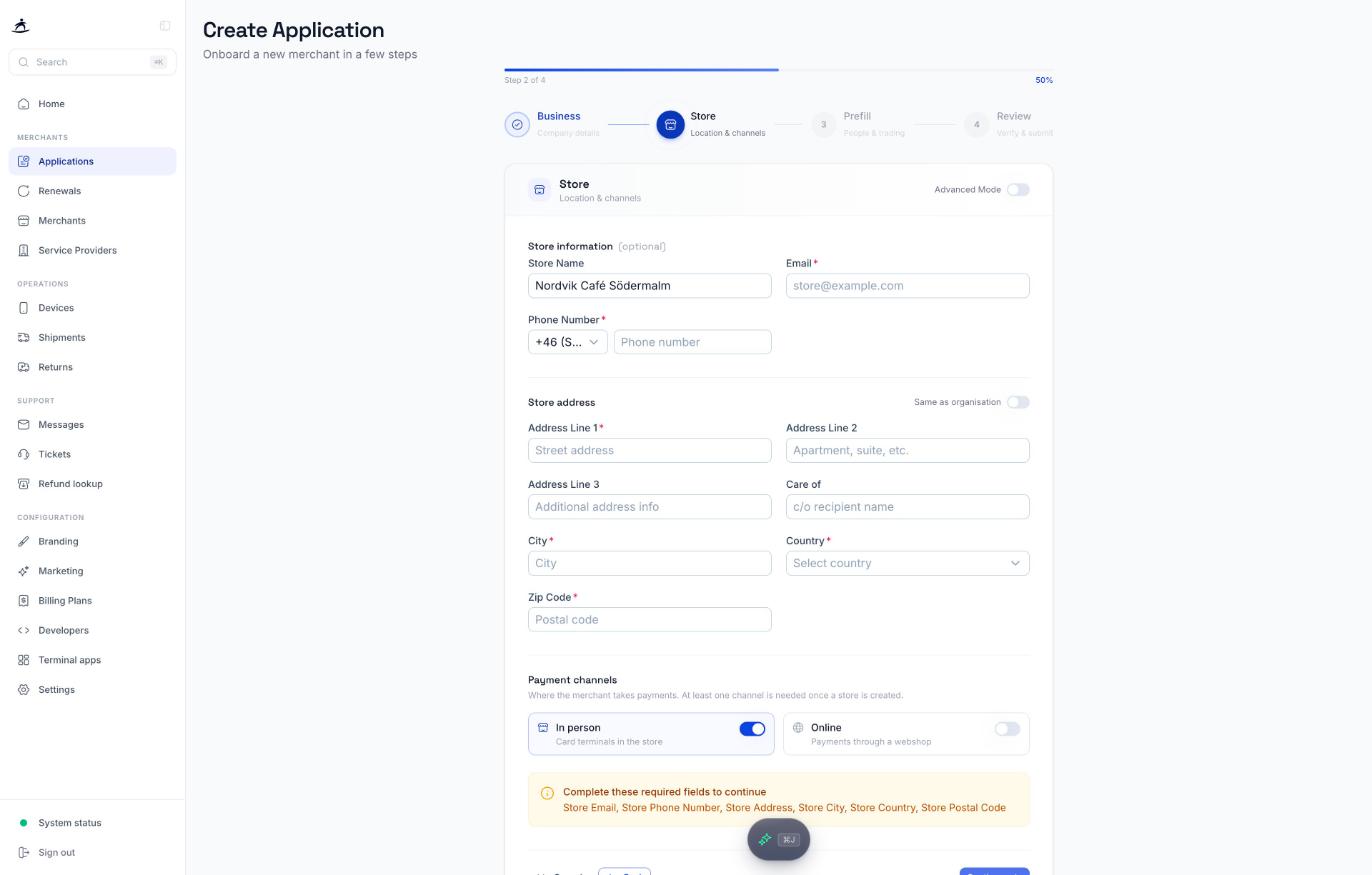Jump to the Prefill step
Viewport: 1372px width, 875px height.
coord(858,124)
